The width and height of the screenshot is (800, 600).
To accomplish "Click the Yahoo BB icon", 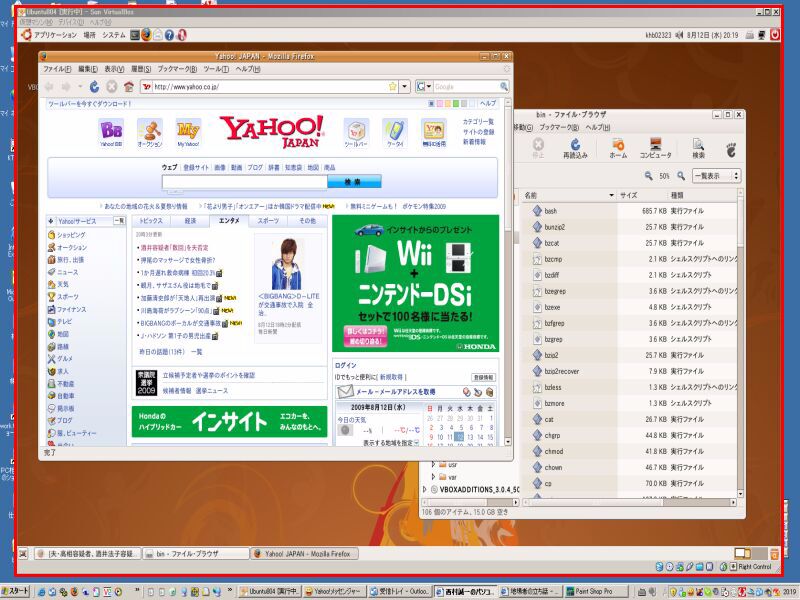I will coord(111,134).
